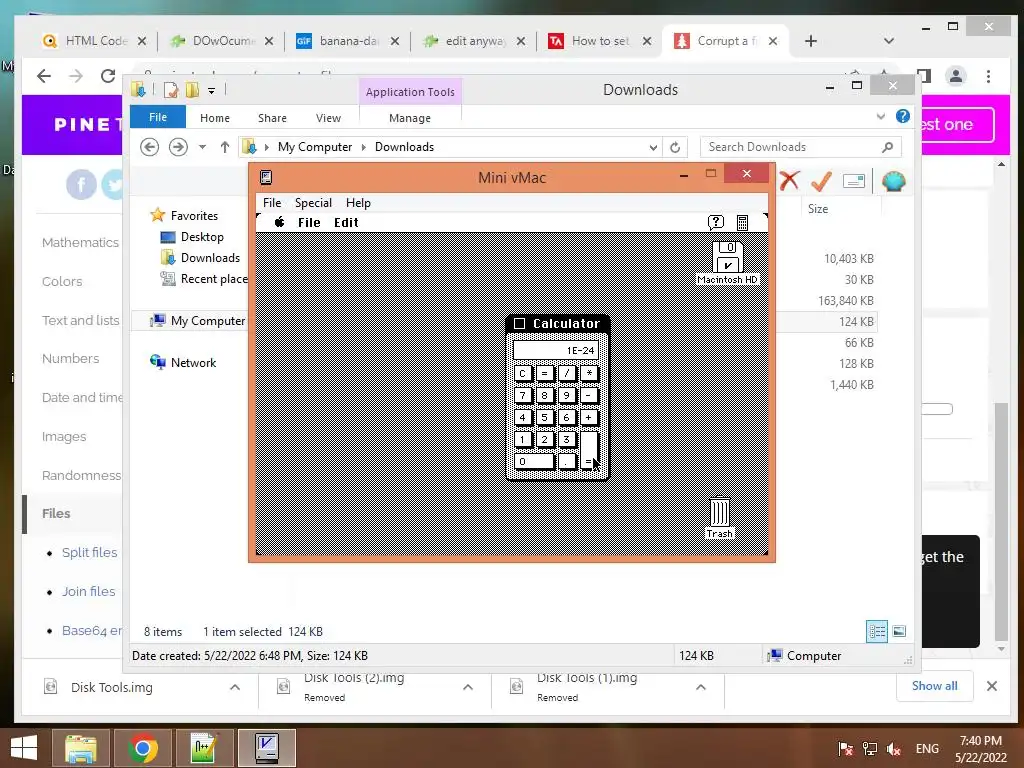Switch to large icons view in Explorer
1024x768 pixels.
(899, 631)
